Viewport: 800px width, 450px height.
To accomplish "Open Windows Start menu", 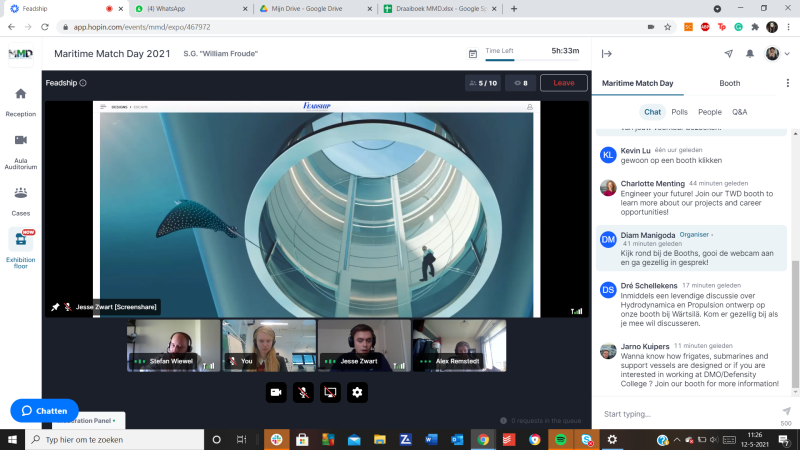I will pyautogui.click(x=12, y=439).
